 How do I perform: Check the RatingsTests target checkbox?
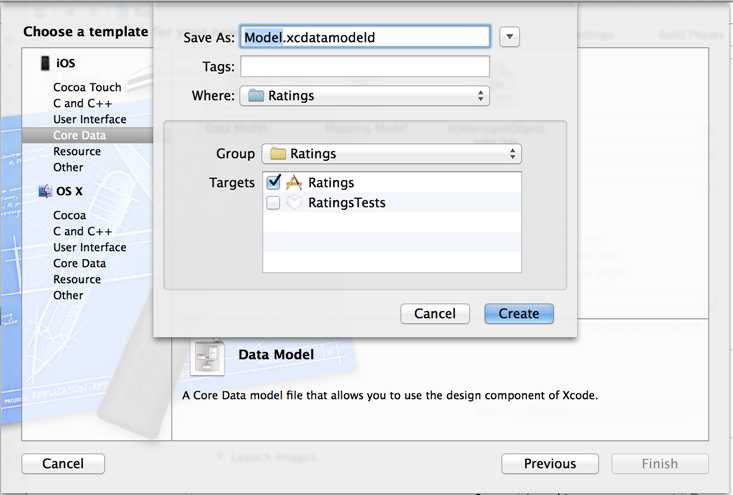tap(273, 203)
